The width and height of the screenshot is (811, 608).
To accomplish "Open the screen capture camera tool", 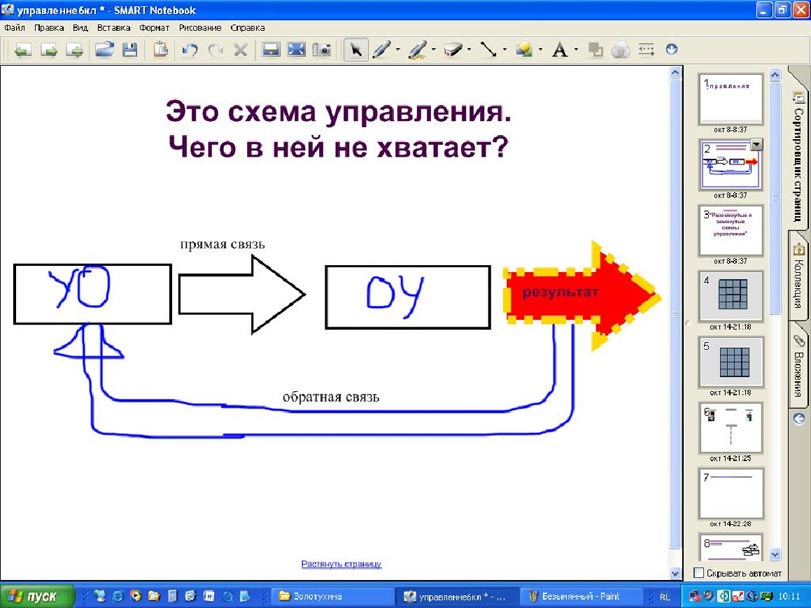I will tap(322, 49).
